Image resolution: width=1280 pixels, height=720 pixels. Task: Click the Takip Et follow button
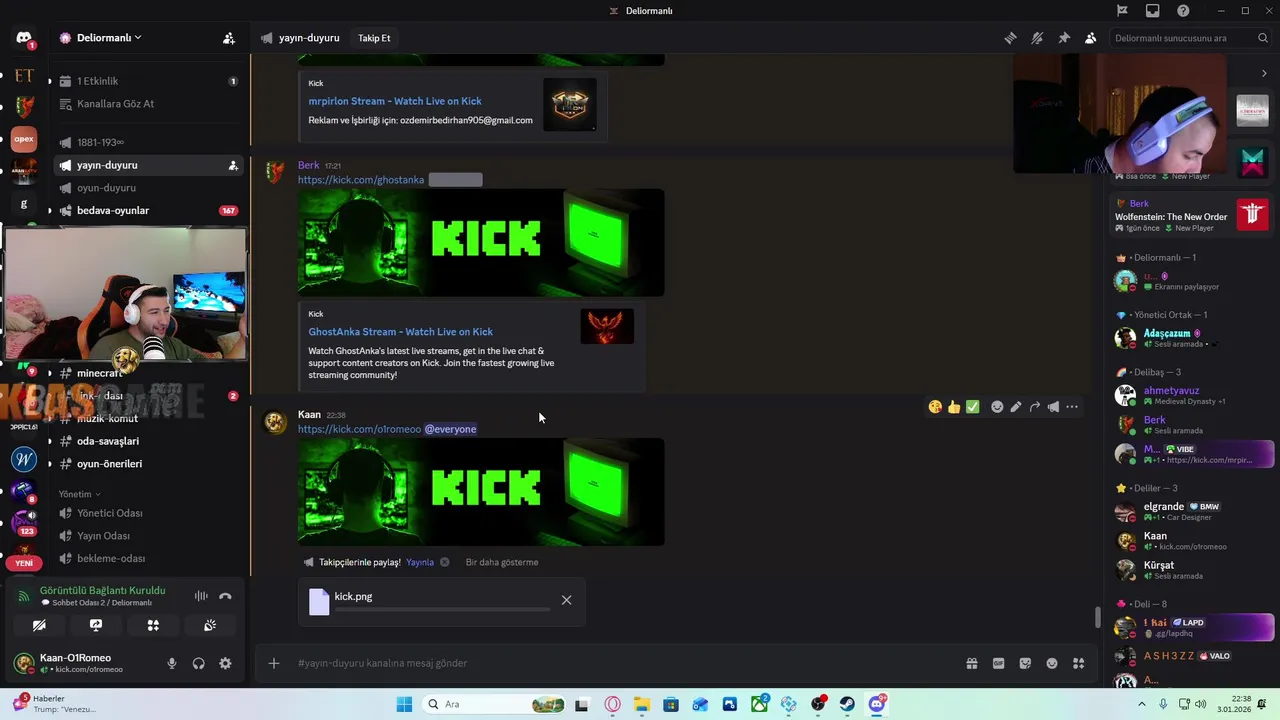pyautogui.click(x=374, y=38)
